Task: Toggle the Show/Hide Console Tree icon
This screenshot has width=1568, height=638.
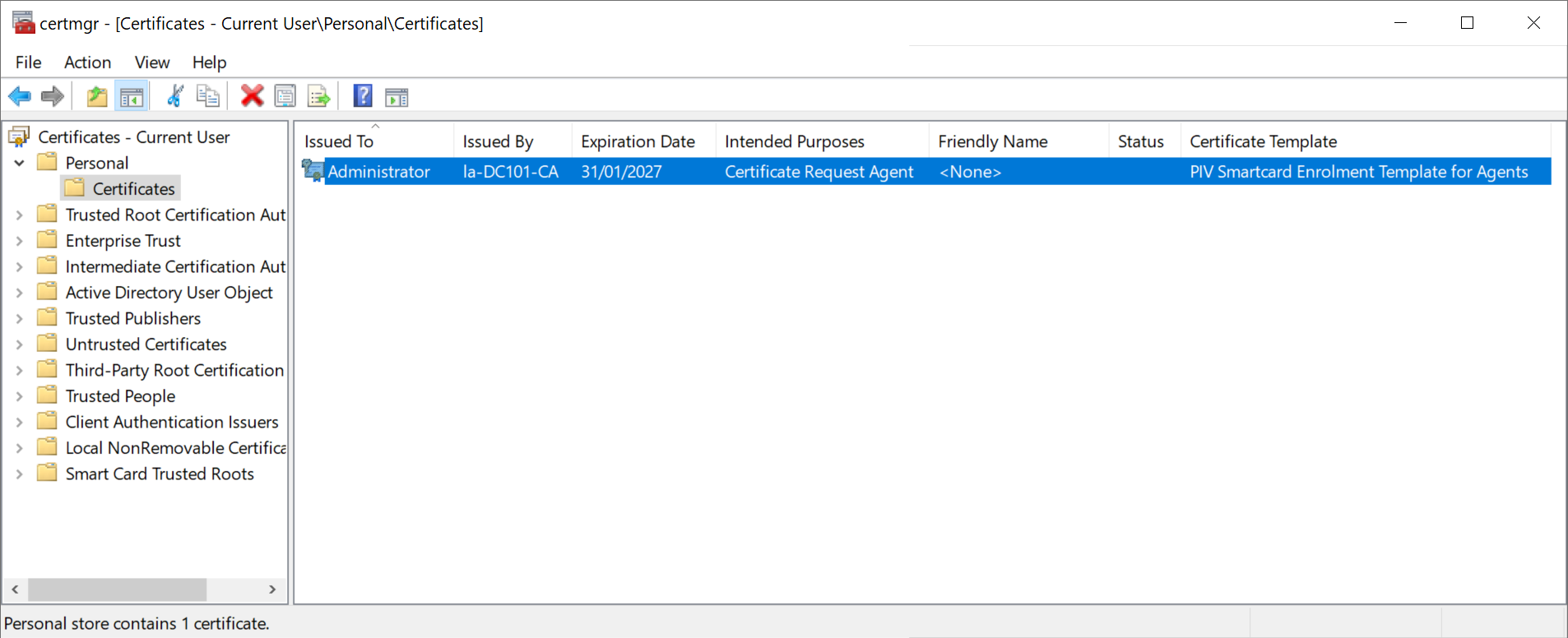Action: point(132,97)
